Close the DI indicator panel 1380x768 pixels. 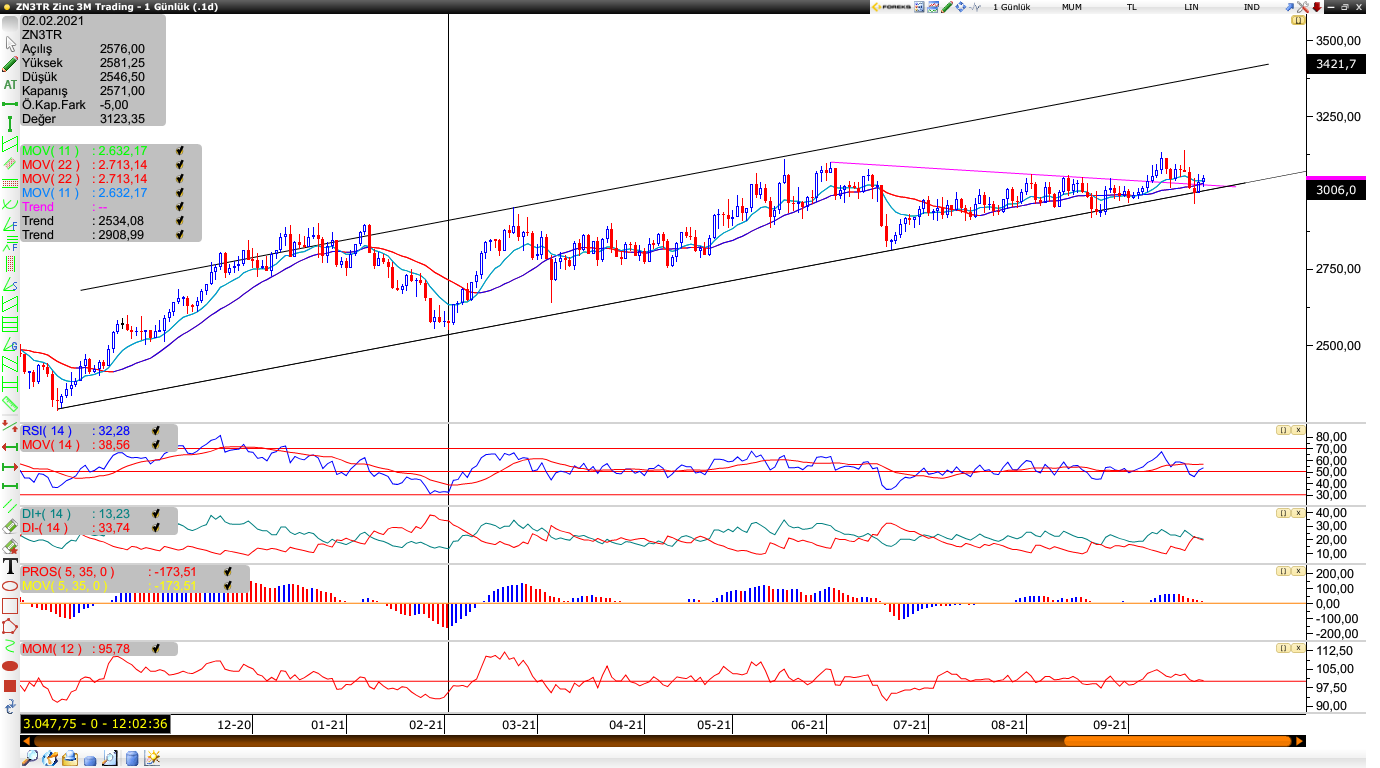[1298, 513]
